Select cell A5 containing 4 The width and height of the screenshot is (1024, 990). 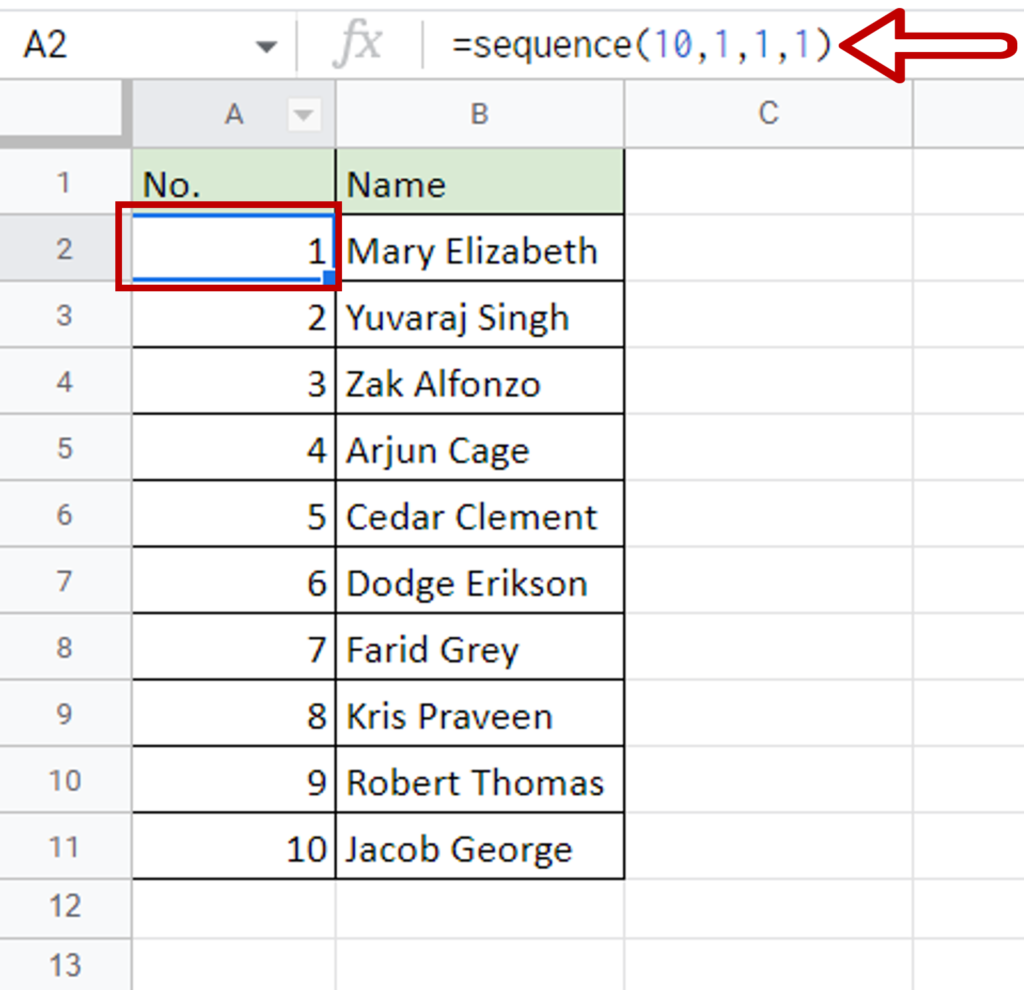(234, 448)
